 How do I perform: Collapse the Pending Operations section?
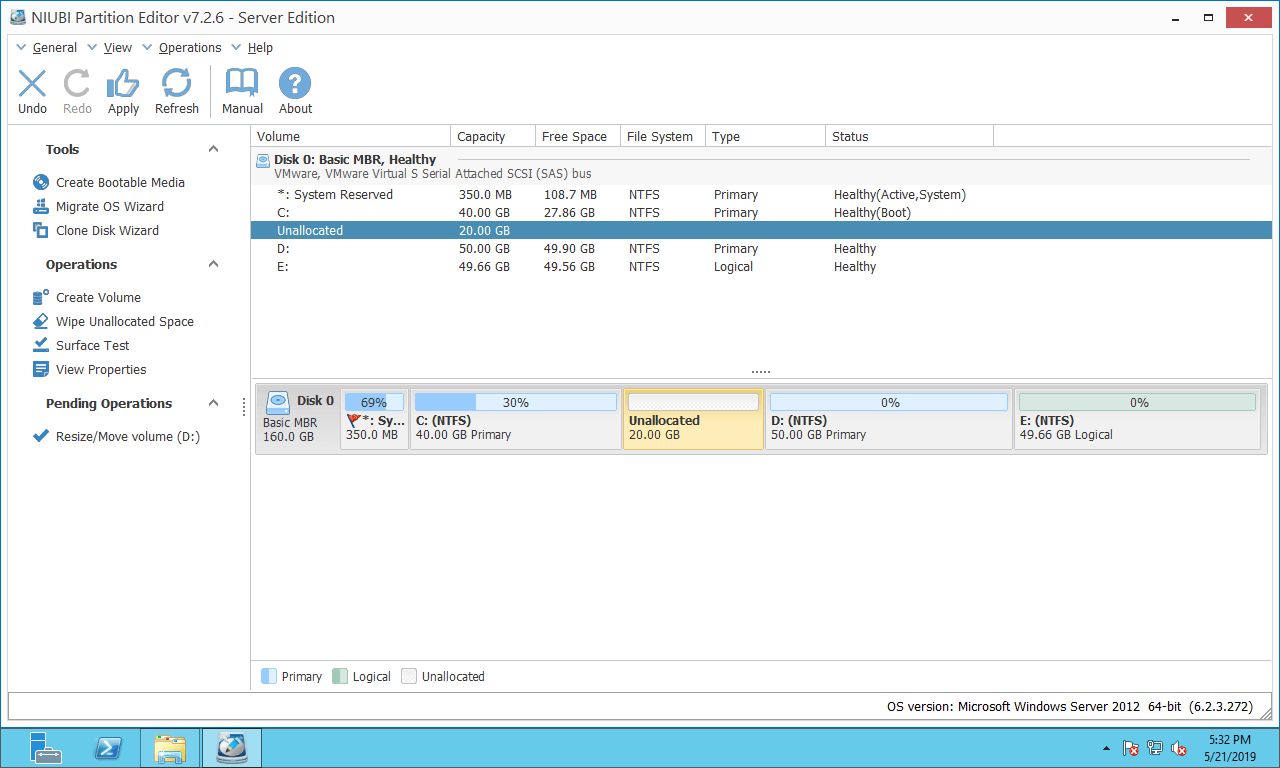coord(213,403)
